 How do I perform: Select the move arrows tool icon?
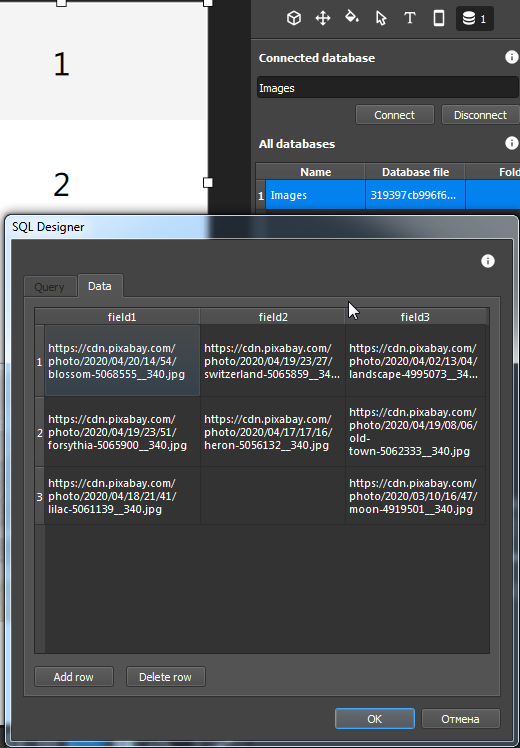(x=323, y=18)
